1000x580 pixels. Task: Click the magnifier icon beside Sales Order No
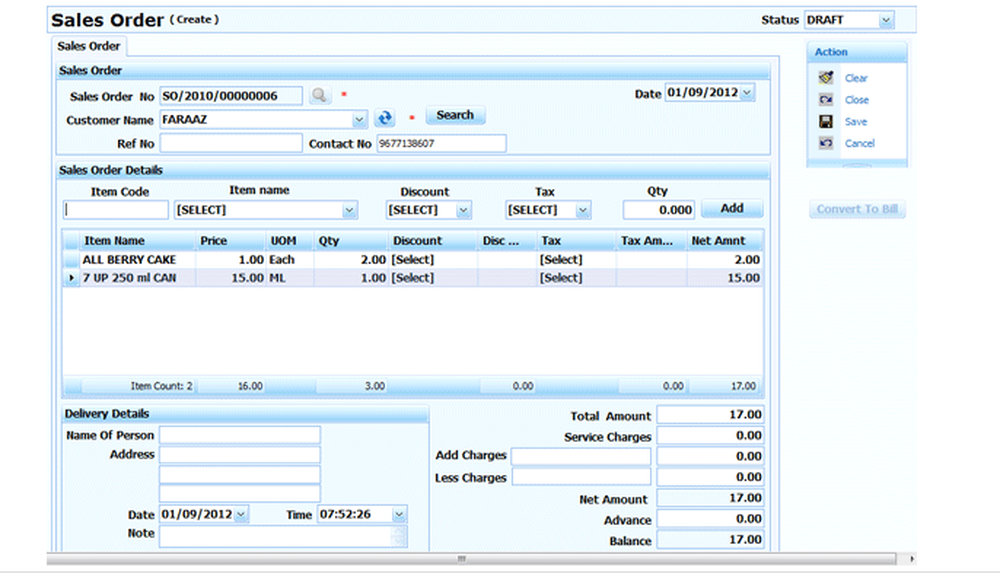319,95
